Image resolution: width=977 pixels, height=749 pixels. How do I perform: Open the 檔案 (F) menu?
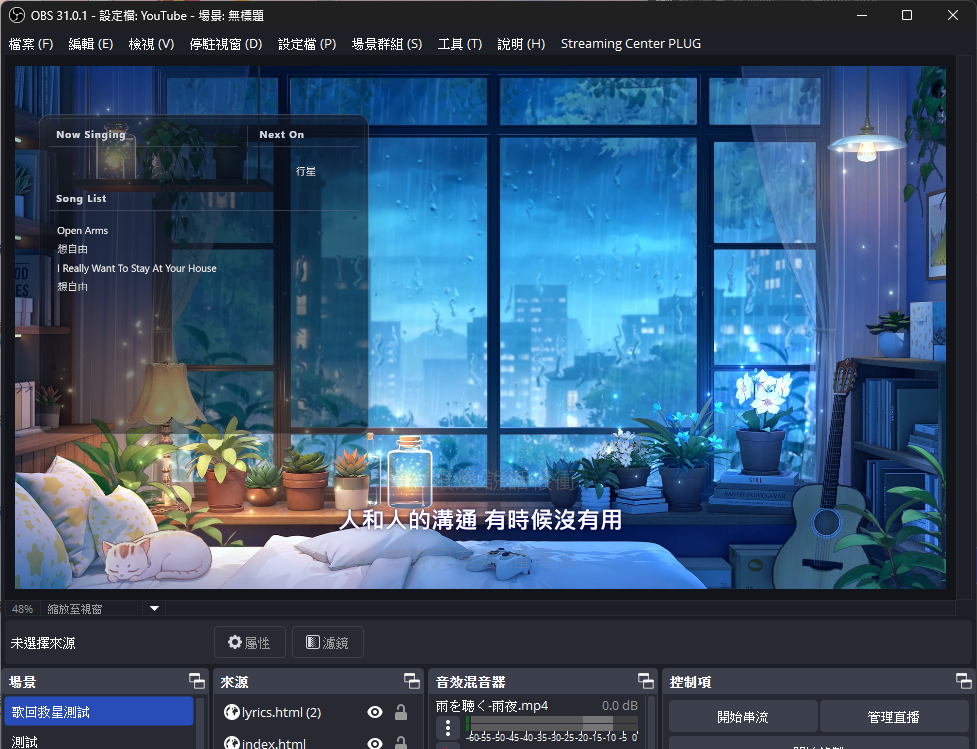coord(31,44)
